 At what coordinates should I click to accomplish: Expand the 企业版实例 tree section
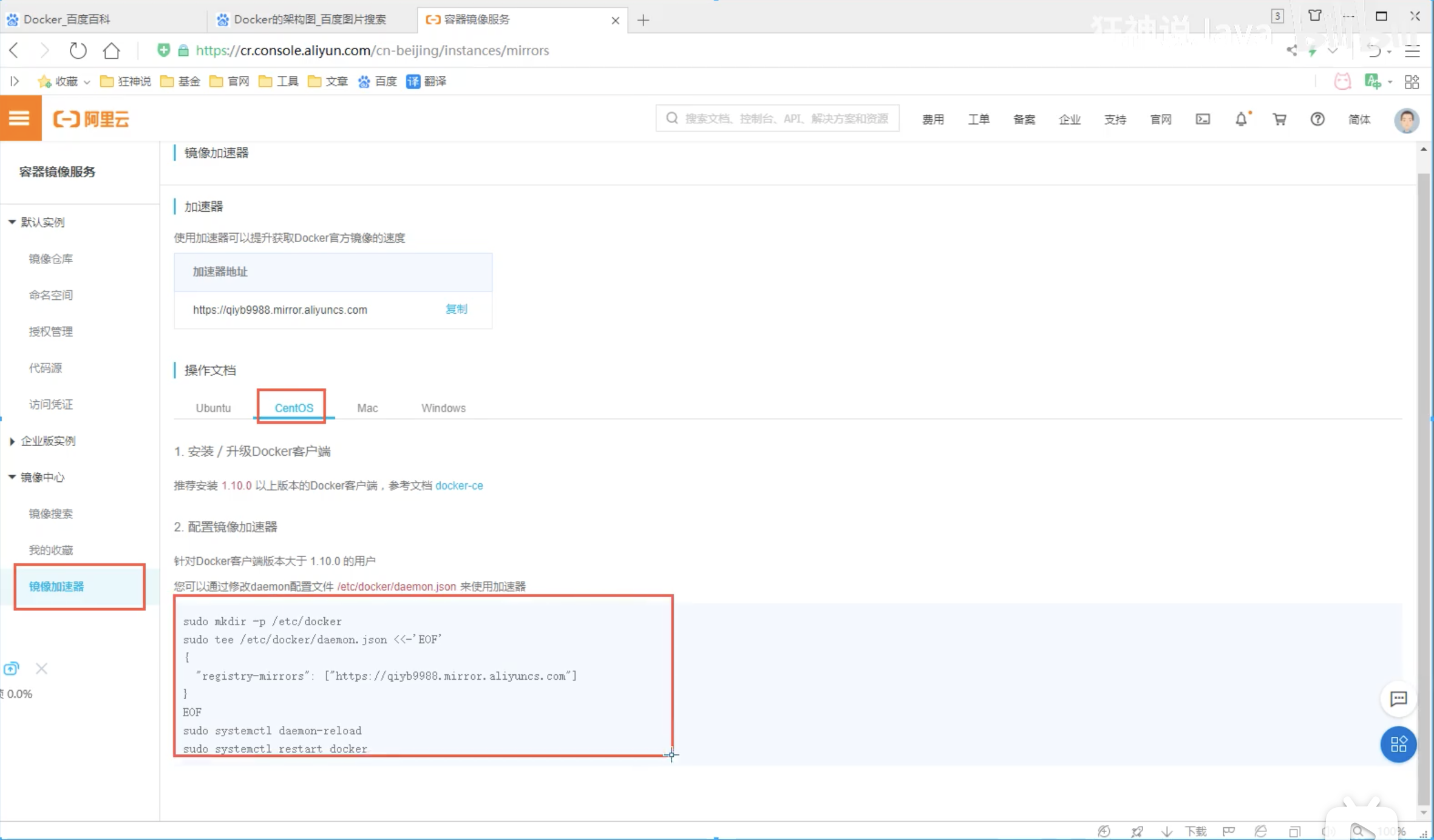[x=12, y=441]
